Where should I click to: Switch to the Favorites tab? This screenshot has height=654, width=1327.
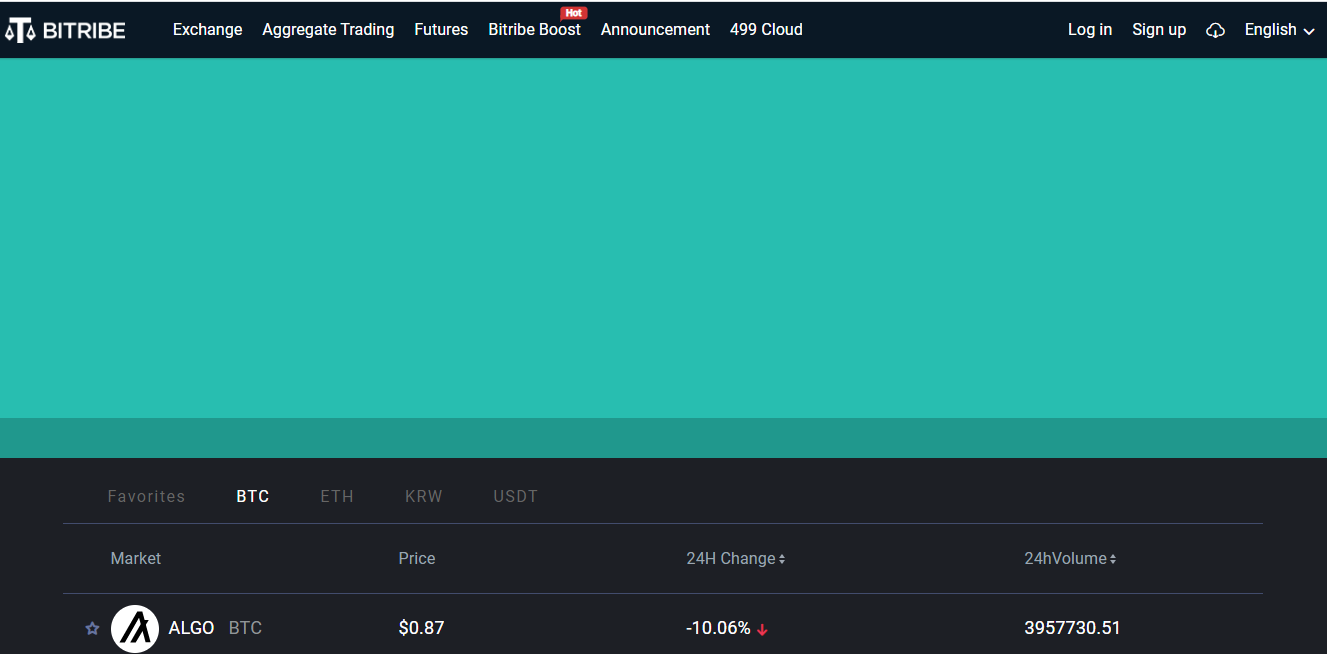(x=146, y=496)
